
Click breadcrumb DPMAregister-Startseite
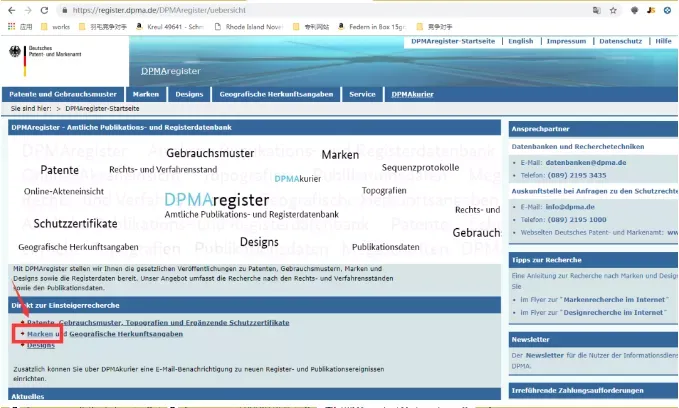[102, 109]
